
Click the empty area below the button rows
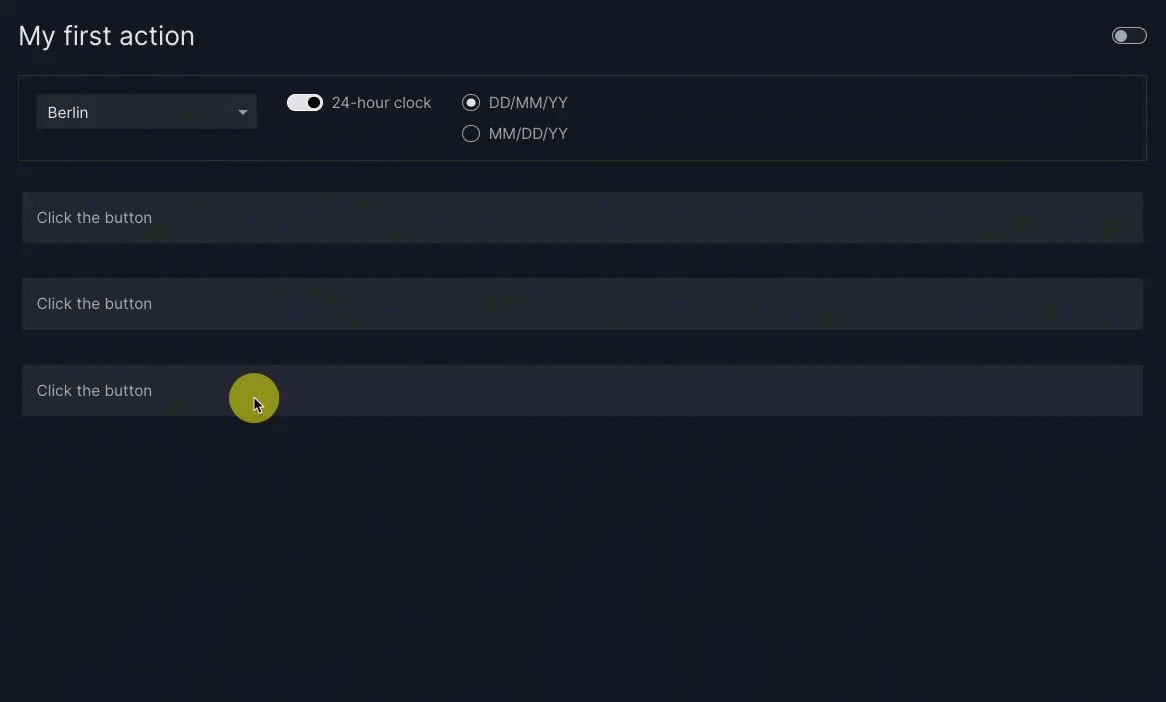point(580,560)
